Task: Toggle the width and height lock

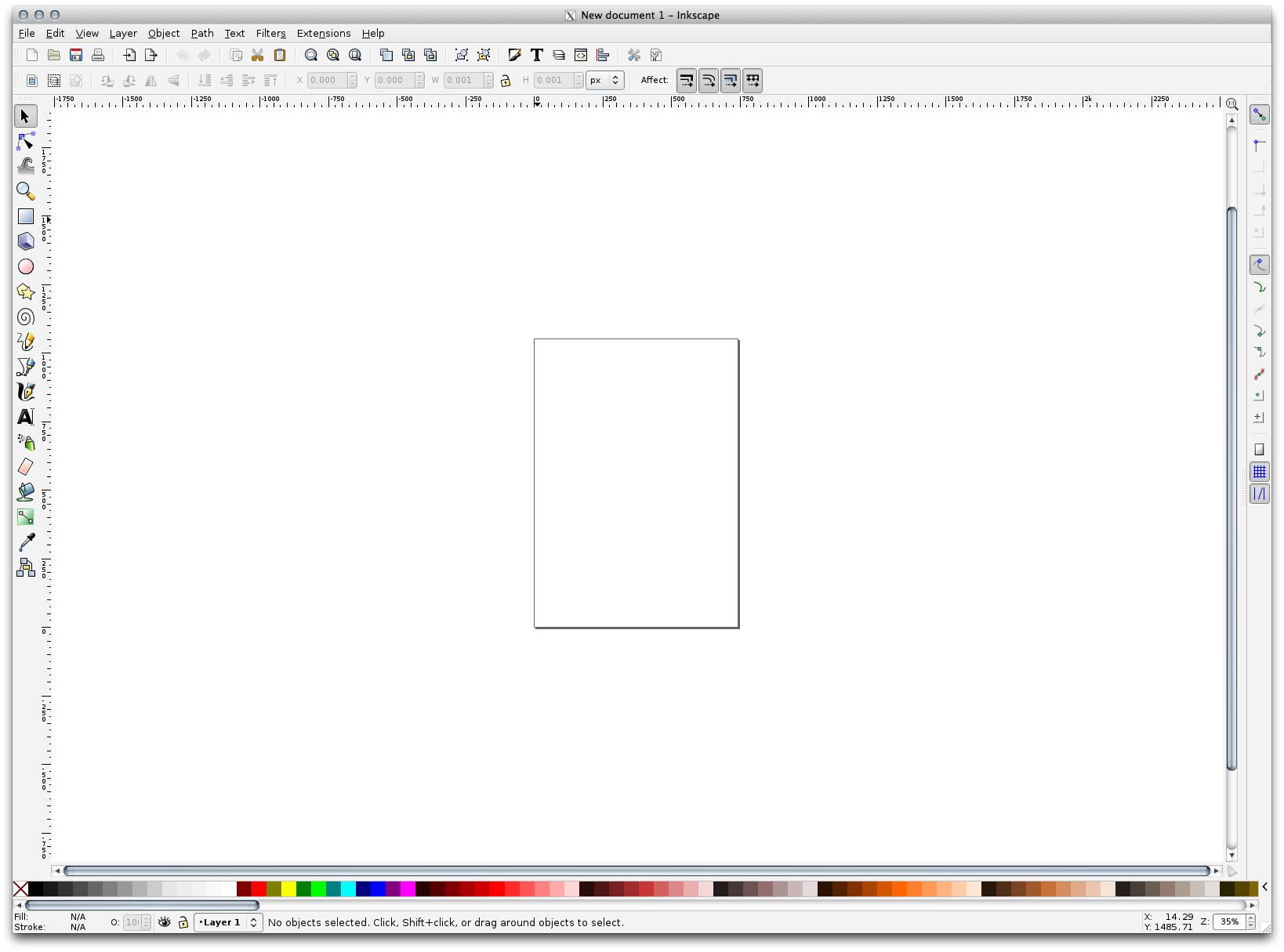Action: tap(506, 81)
